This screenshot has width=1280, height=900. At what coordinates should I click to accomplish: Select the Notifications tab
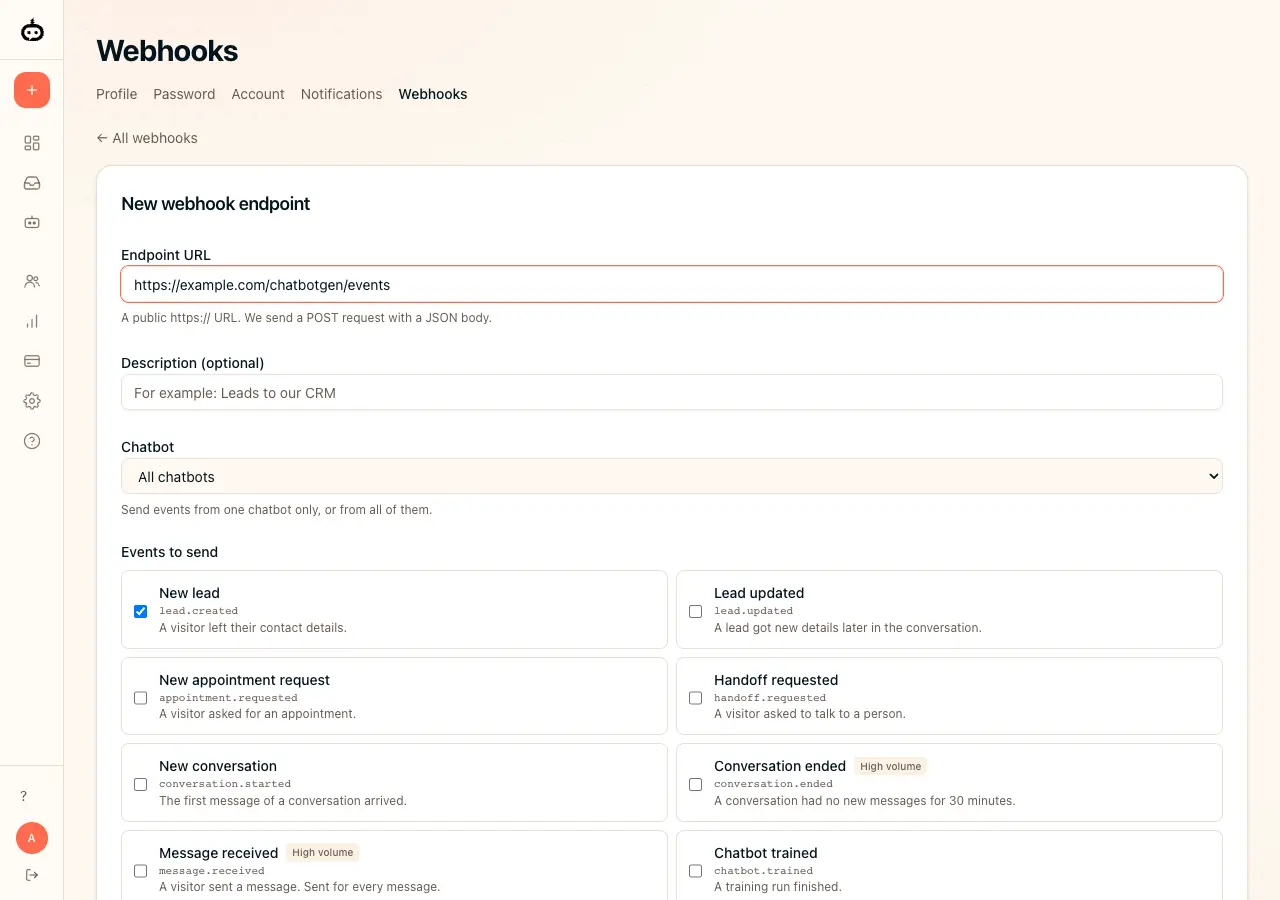(x=341, y=94)
